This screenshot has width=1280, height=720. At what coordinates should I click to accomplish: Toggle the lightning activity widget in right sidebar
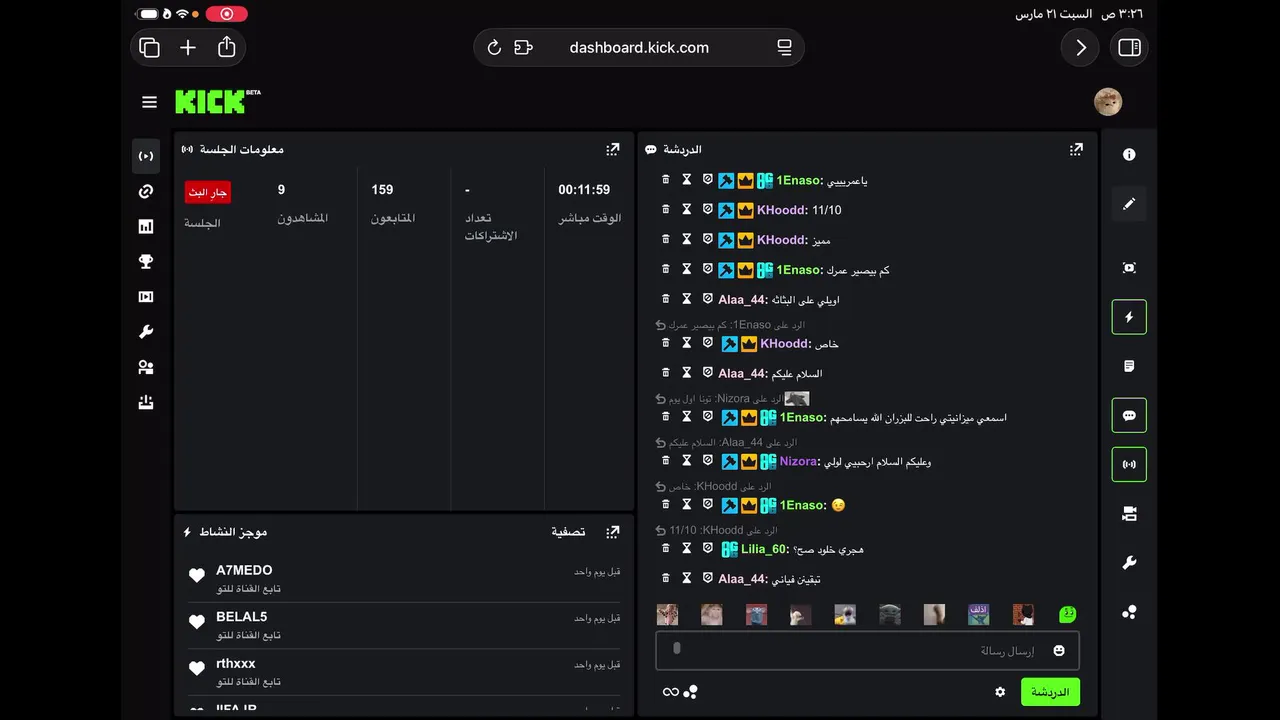[x=1129, y=317]
